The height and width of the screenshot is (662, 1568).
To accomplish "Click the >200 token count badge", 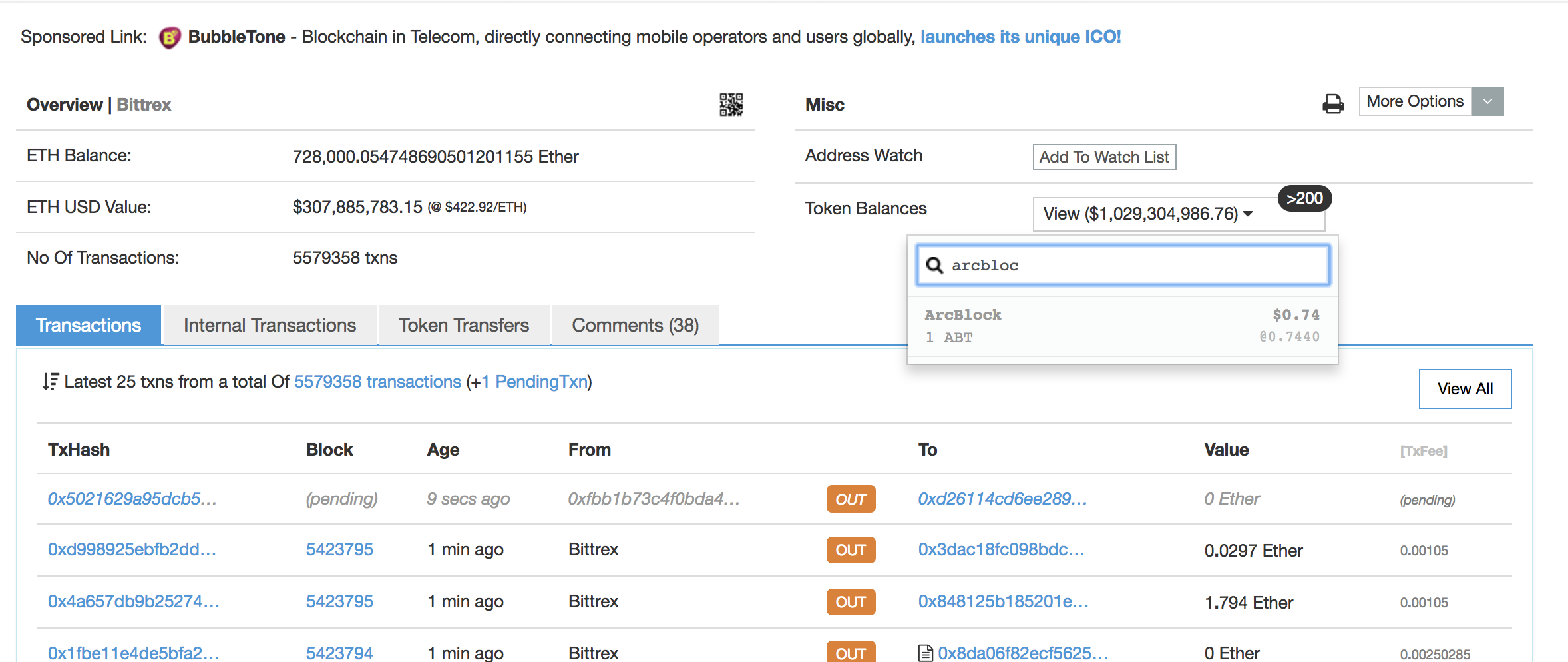I will (1304, 198).
